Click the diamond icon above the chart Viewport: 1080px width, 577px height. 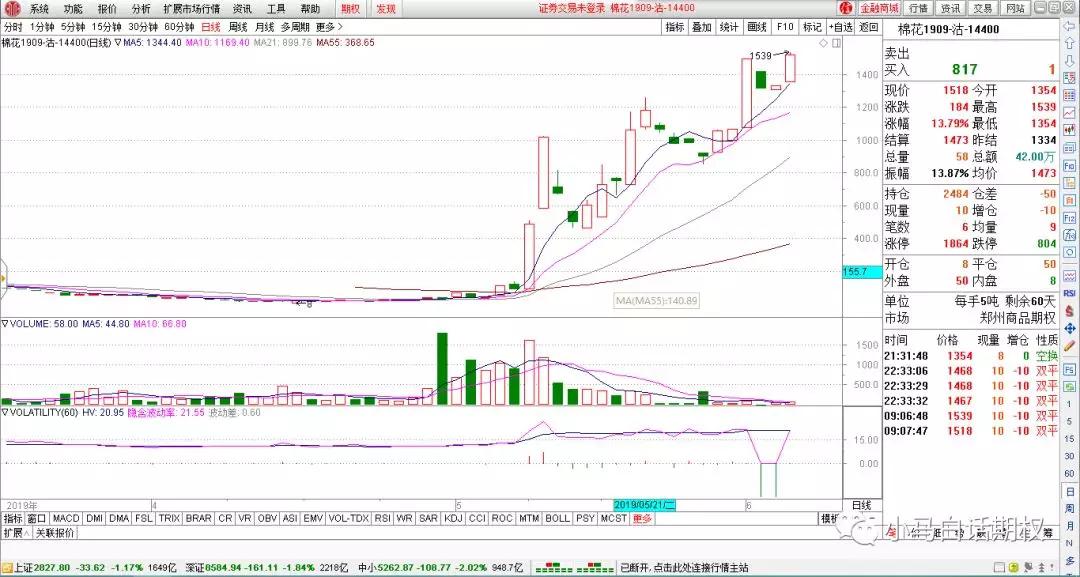point(823,44)
